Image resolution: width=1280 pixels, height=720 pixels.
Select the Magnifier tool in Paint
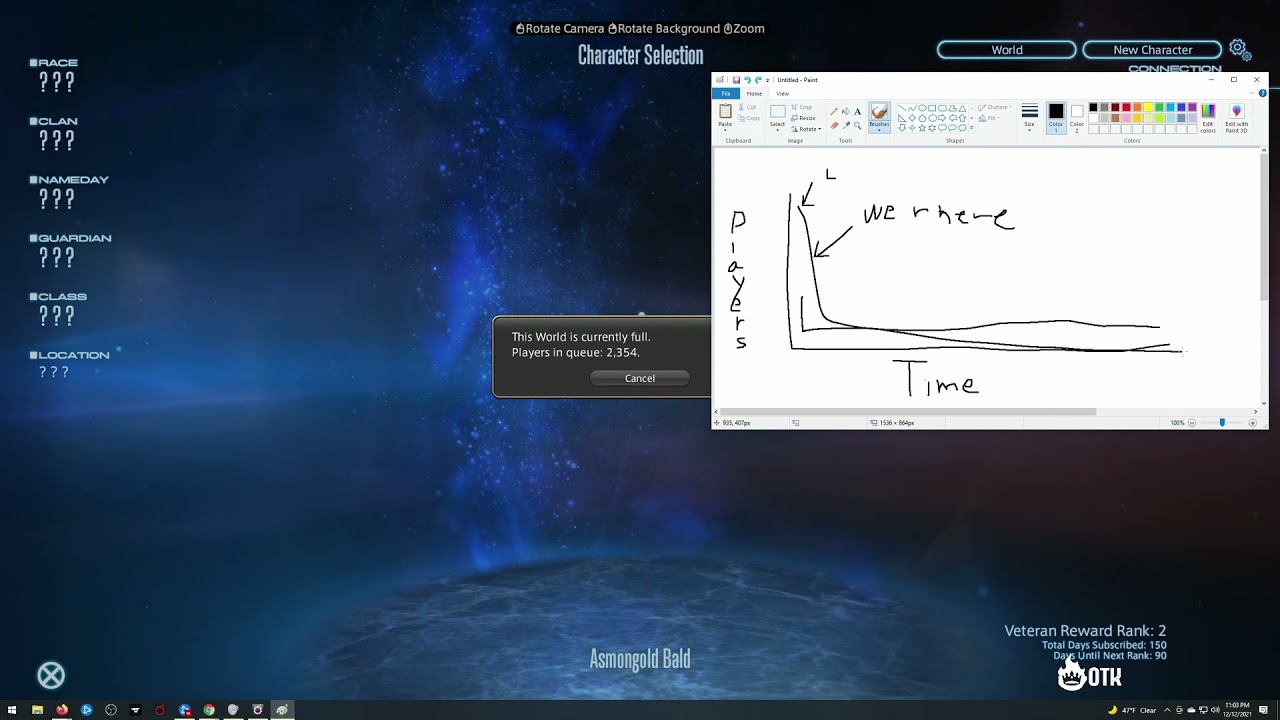857,125
